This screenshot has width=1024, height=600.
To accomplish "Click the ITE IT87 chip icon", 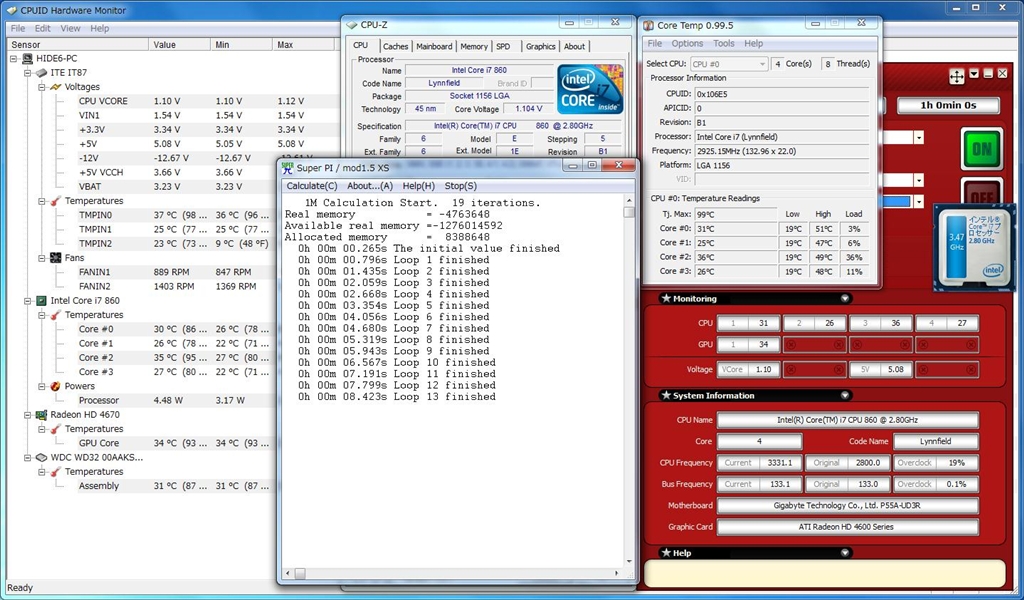I will [41, 73].
